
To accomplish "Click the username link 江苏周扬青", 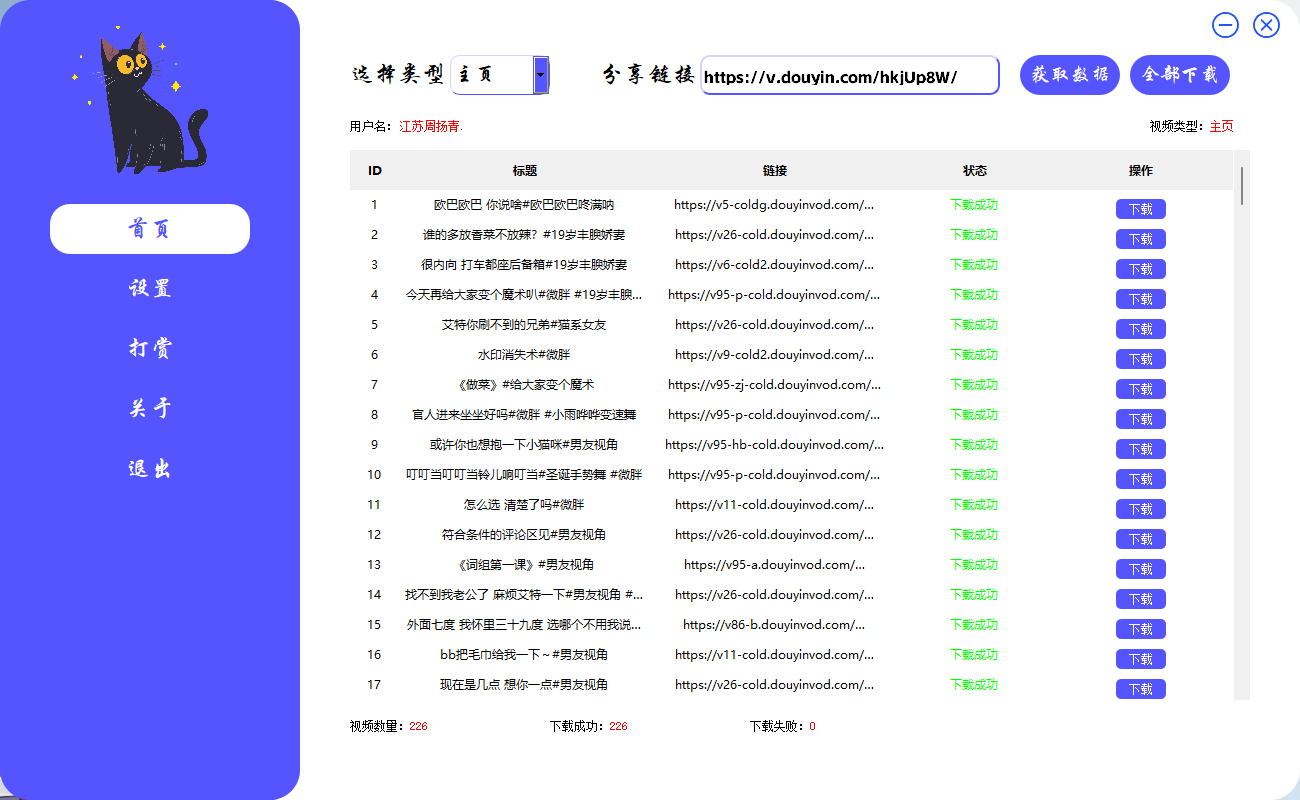I will tap(432, 127).
